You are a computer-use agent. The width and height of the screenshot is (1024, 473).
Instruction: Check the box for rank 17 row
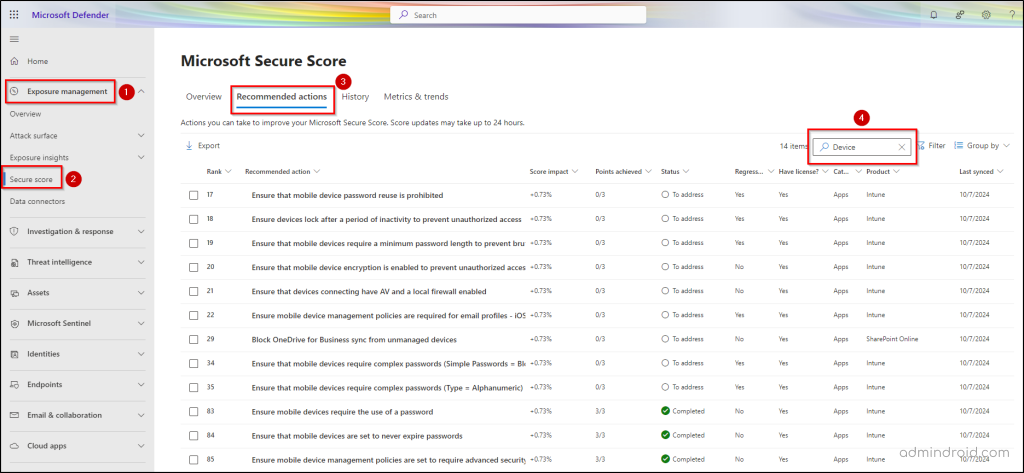[194, 194]
